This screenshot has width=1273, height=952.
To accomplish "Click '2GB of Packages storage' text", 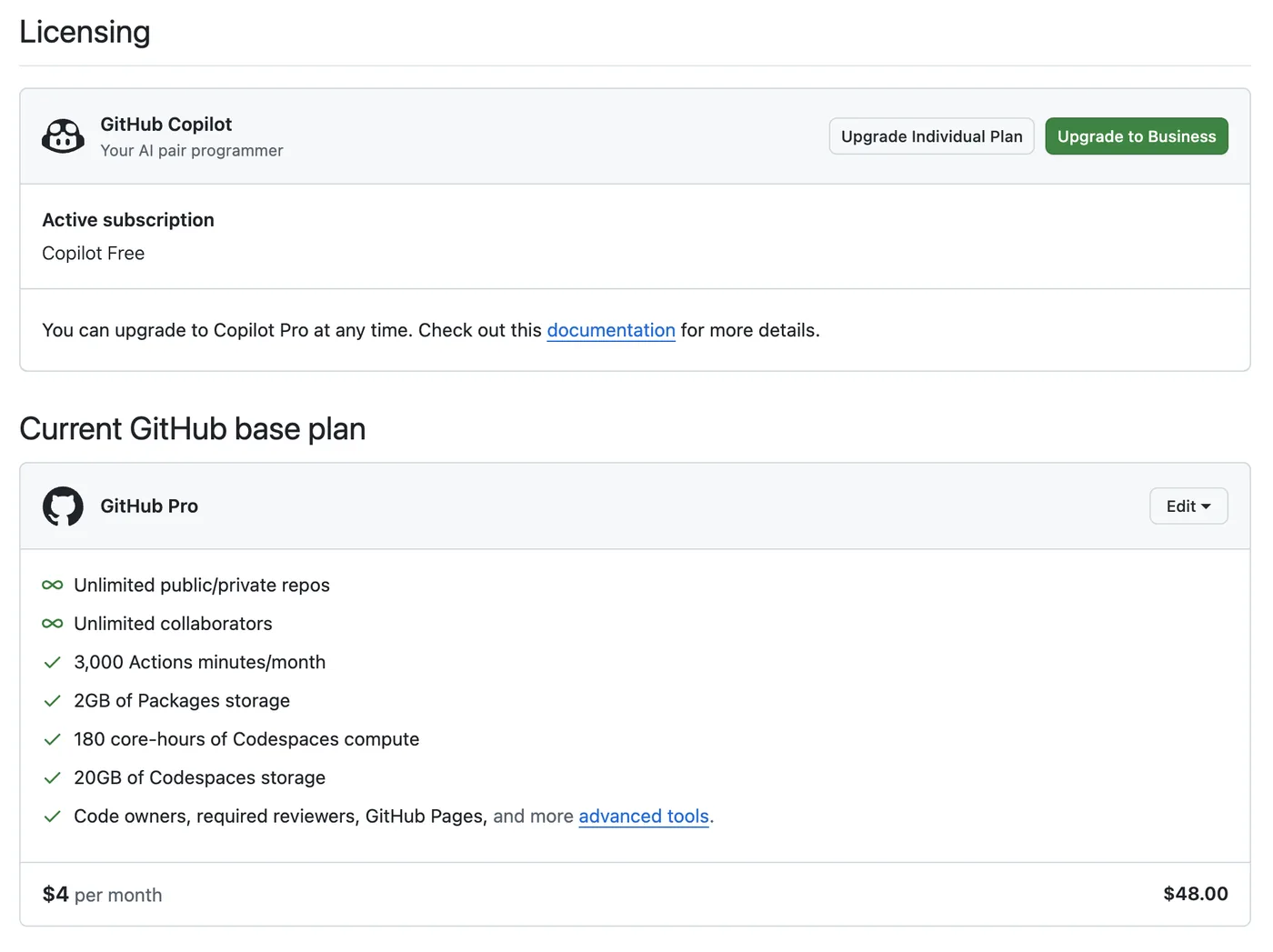I will 182,701.
